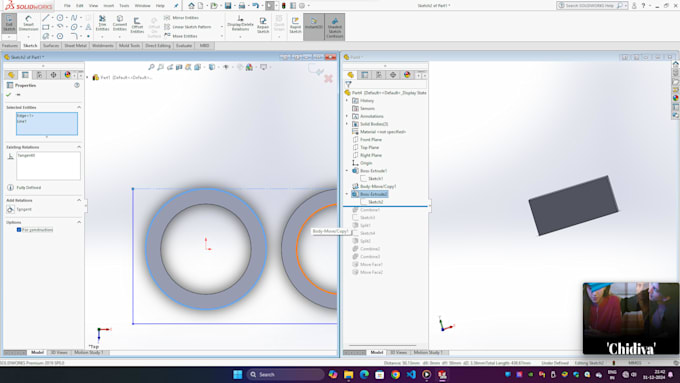Viewport: 680px width, 383px height.
Task: Open the Weldments ribbon tab
Action: click(x=103, y=45)
